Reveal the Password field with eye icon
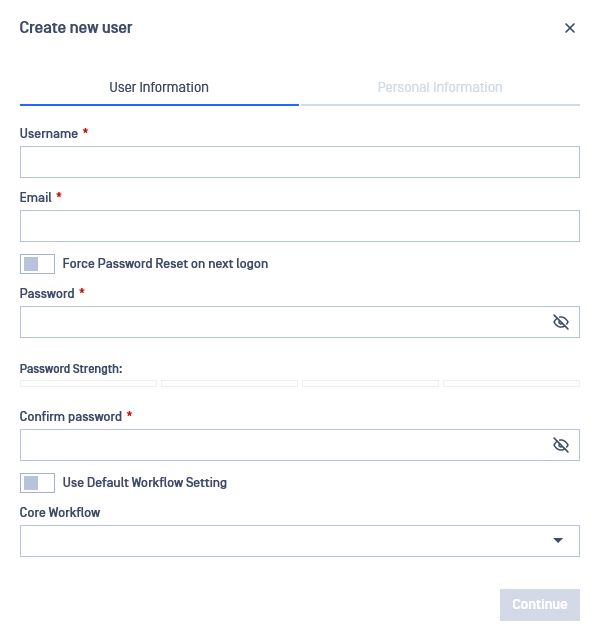Viewport: 600px width, 637px height. (561, 322)
